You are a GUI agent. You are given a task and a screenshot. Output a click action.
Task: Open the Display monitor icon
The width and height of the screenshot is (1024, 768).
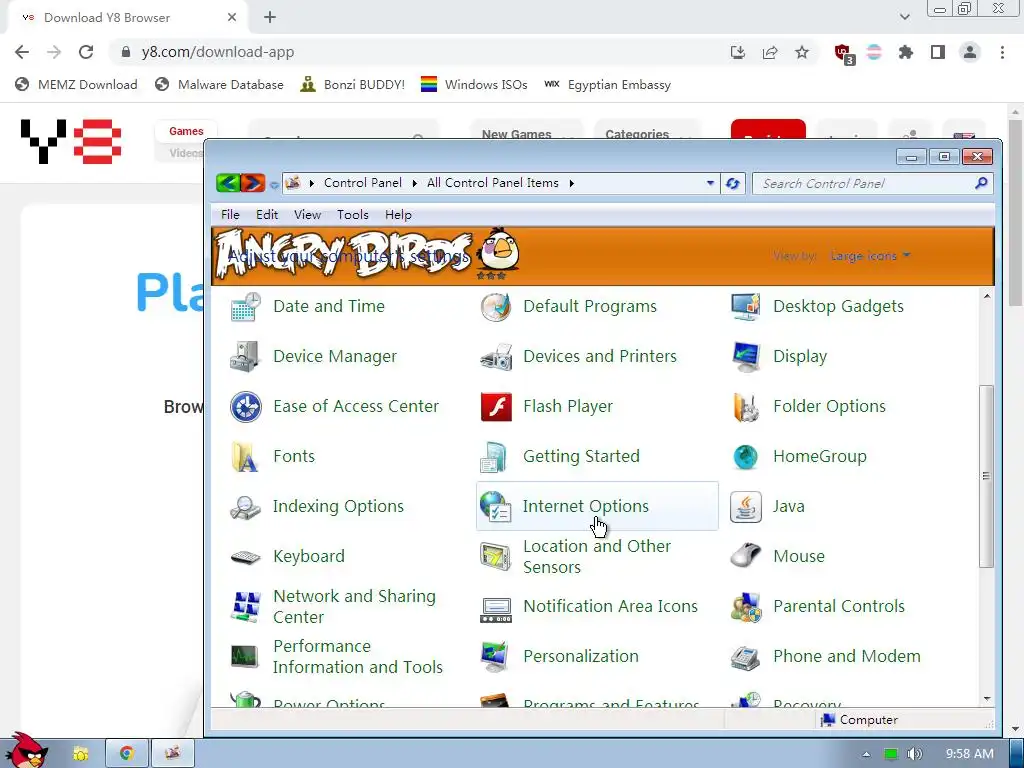[746, 356]
